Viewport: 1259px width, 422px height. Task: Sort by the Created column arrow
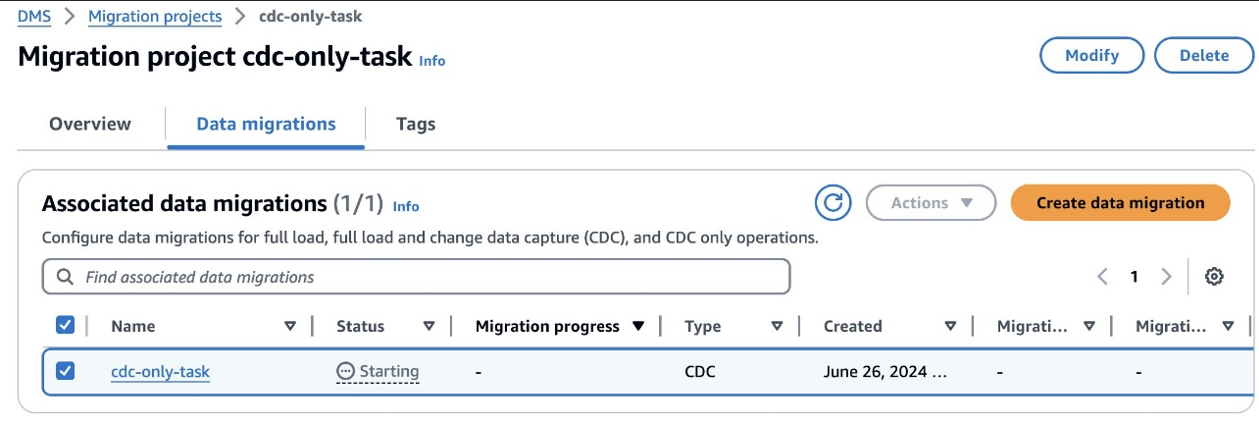pos(950,326)
